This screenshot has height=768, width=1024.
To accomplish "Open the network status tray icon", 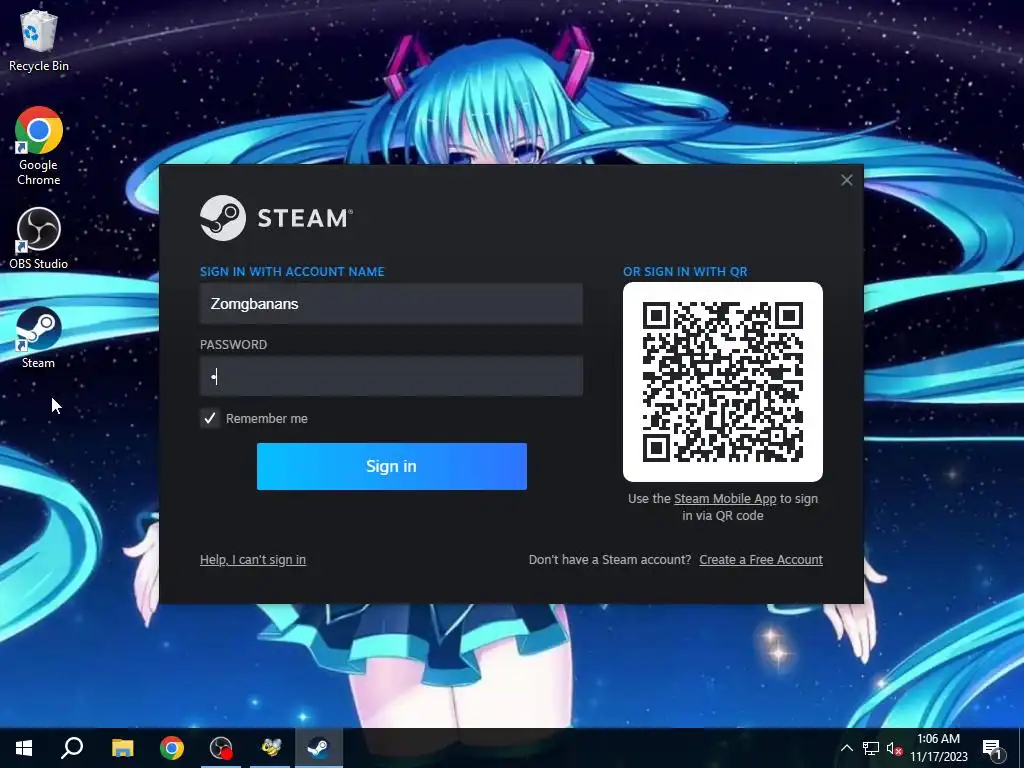I will tap(871, 748).
